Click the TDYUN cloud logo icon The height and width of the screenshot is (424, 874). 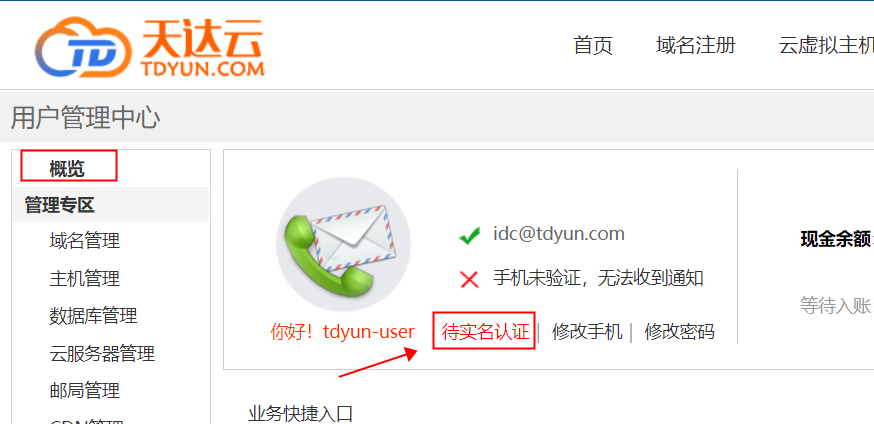(84, 47)
